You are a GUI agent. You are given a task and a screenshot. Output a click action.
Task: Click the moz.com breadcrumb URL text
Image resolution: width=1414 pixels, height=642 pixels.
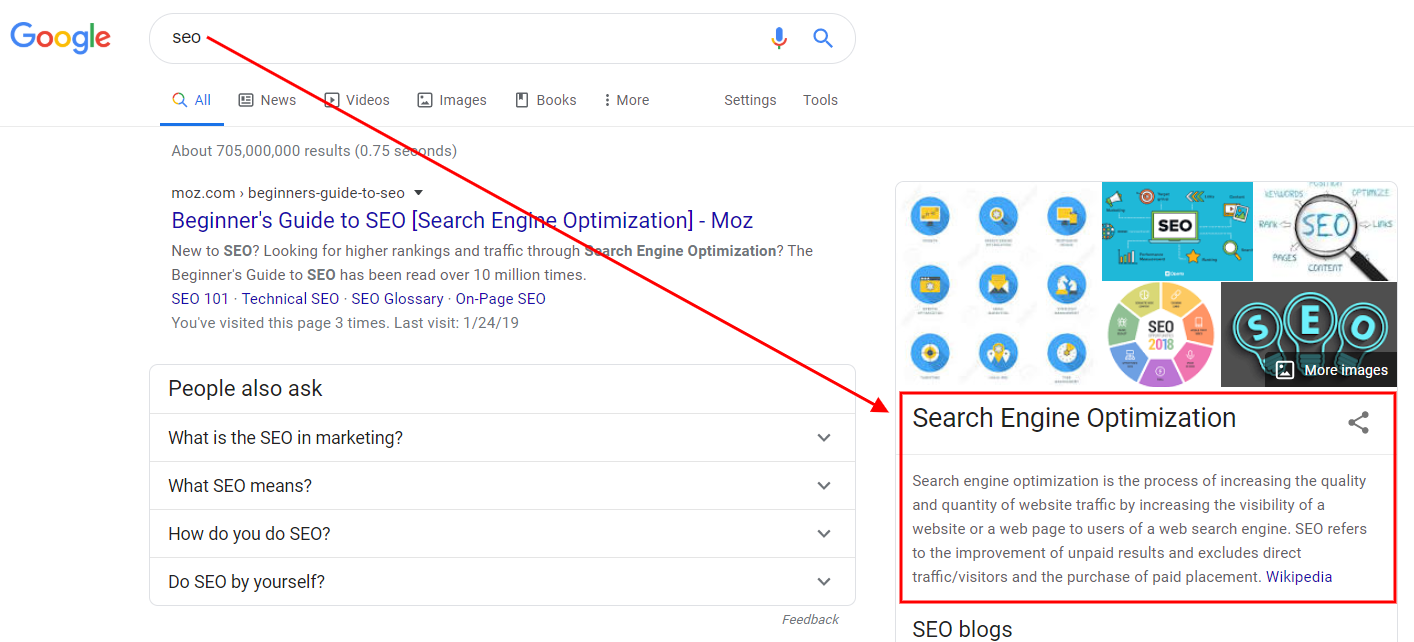click(288, 193)
